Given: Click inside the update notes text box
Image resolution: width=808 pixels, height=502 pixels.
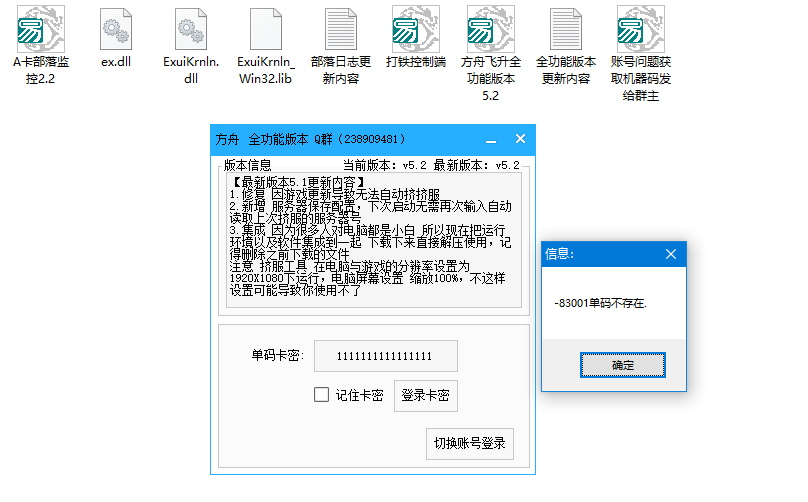Looking at the screenshot, I should click(x=373, y=240).
